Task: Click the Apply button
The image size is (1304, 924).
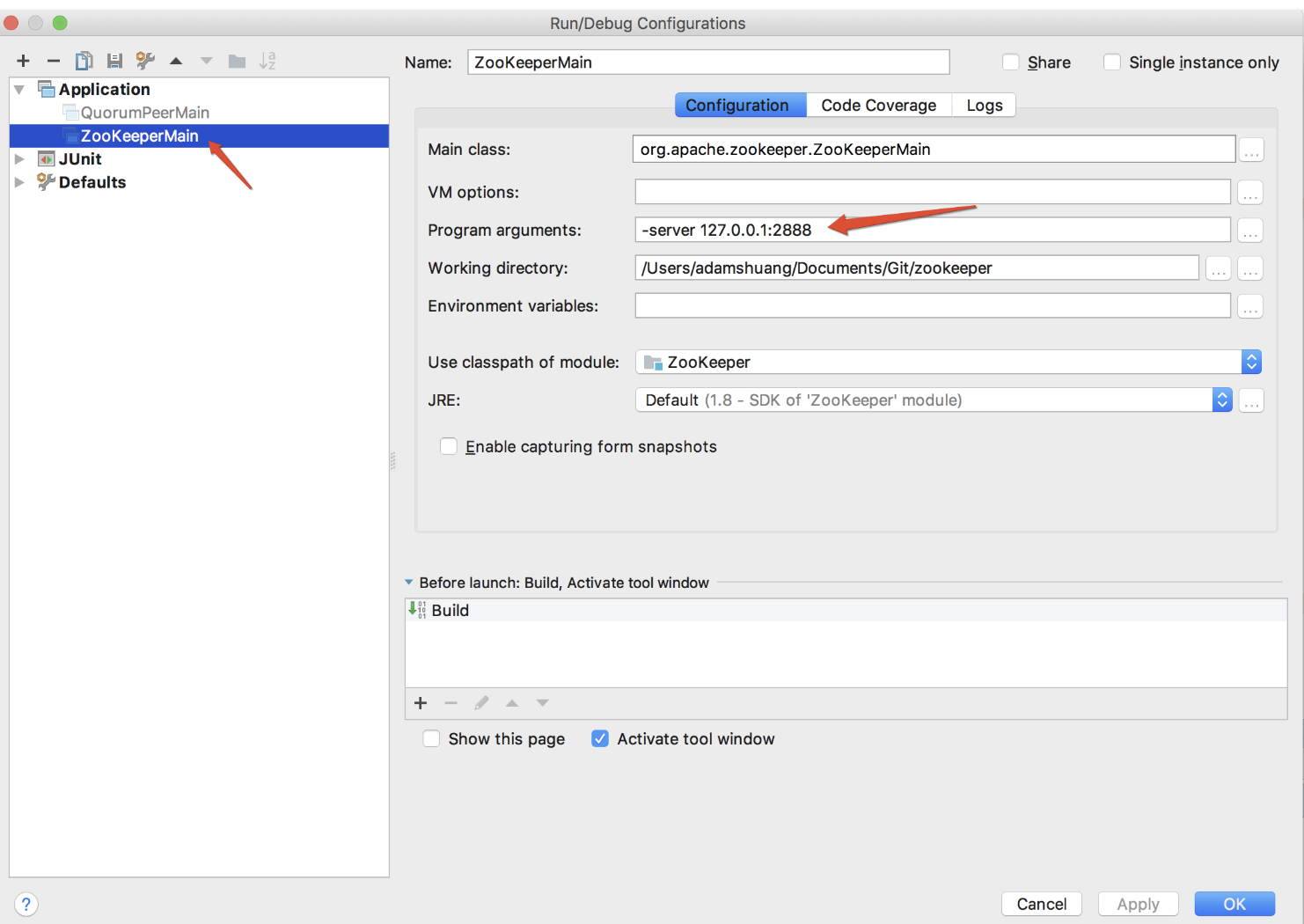Action: tap(1138, 904)
